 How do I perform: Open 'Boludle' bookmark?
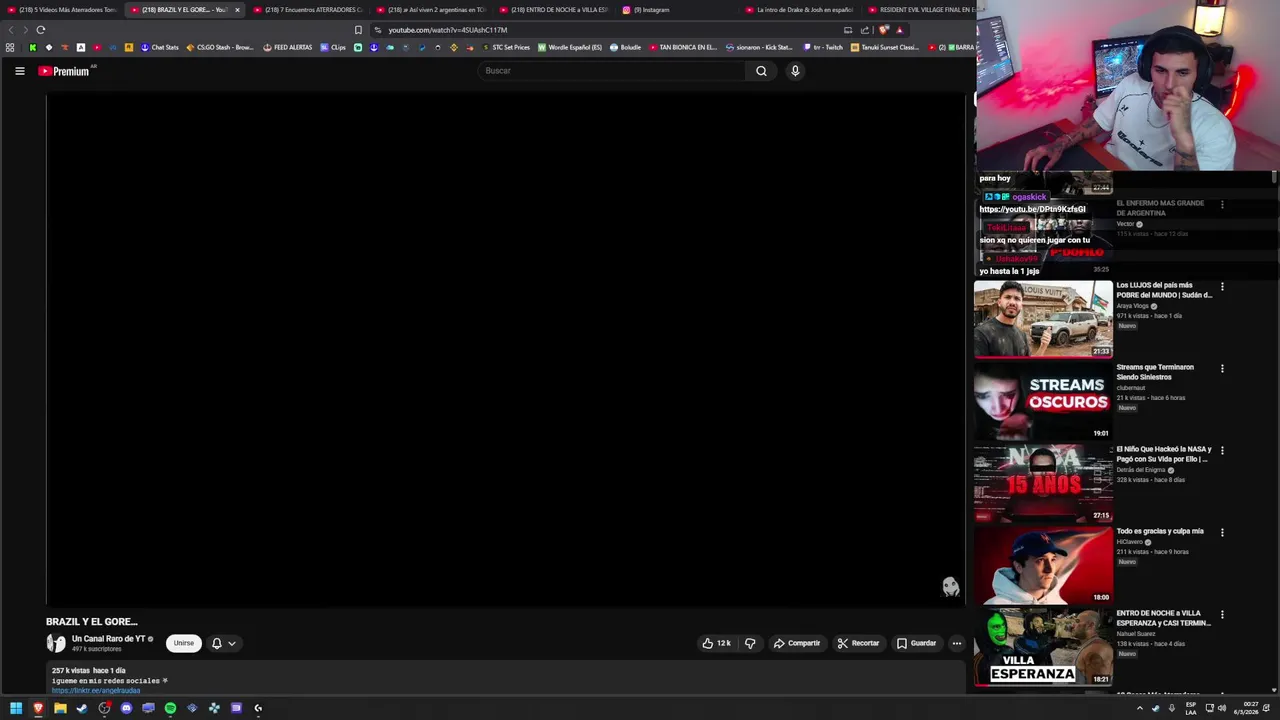tap(625, 47)
